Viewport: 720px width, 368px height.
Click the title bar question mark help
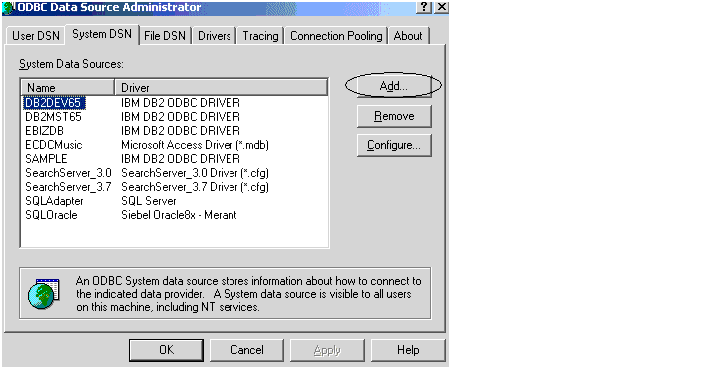tap(424, 7)
